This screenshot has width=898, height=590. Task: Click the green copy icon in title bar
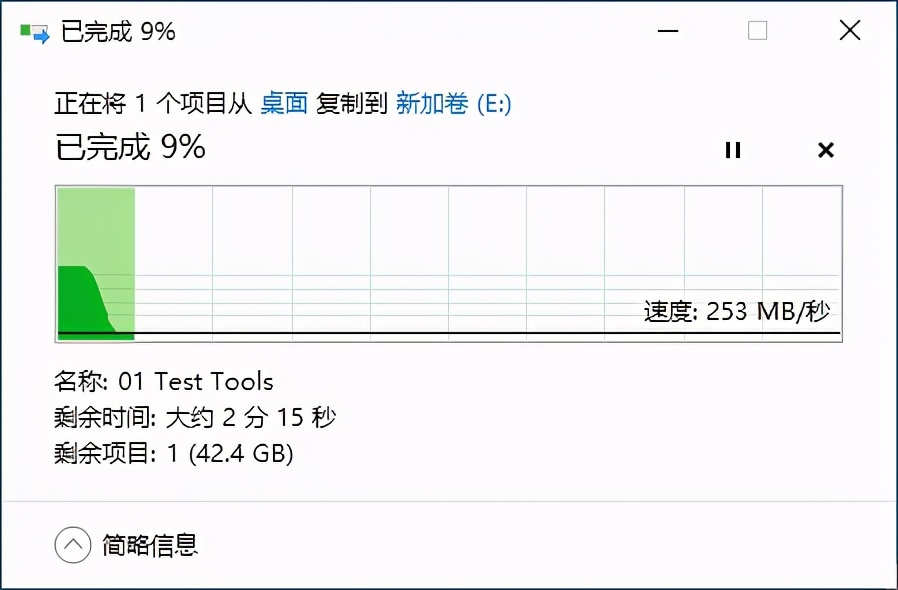(x=27, y=30)
